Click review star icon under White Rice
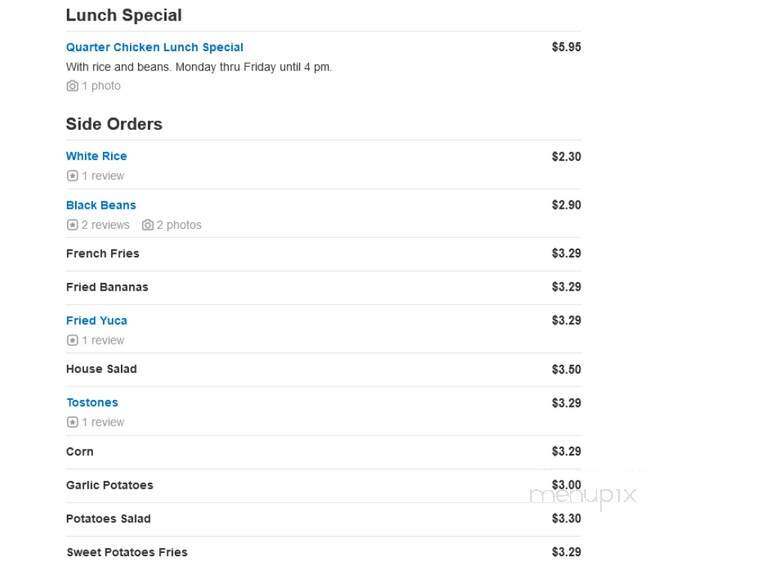 pyautogui.click(x=72, y=176)
